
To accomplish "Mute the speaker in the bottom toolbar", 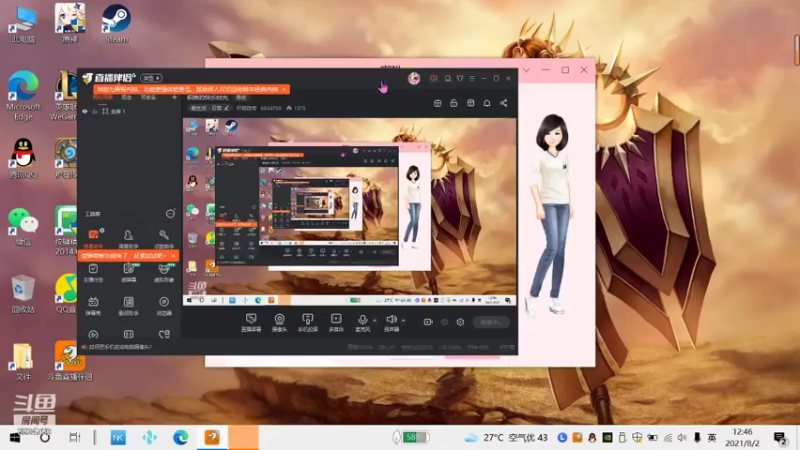I will coord(391,323).
